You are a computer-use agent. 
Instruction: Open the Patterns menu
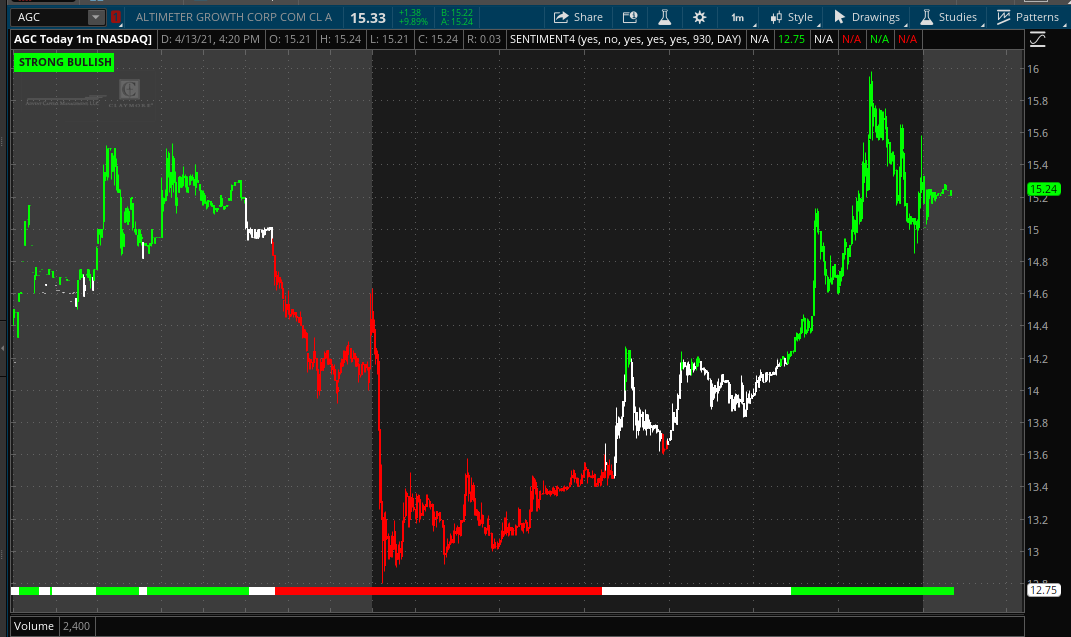click(1028, 17)
